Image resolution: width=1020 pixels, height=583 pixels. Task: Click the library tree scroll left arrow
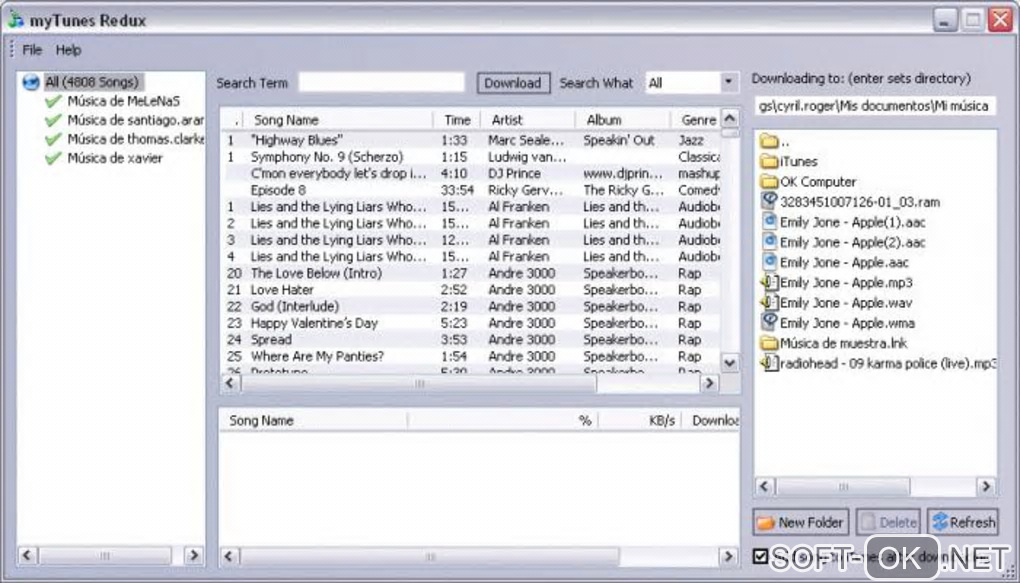point(27,555)
